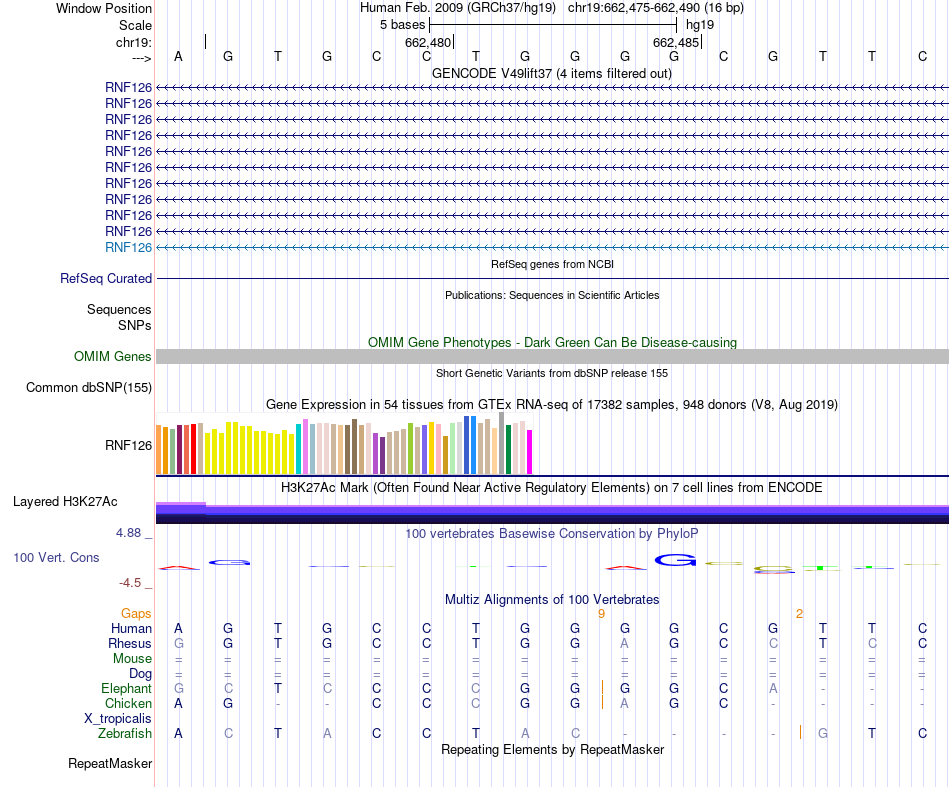950x787 pixels.
Task: Select the Rhesus alignment row label
Action: pyautogui.click(x=130, y=643)
